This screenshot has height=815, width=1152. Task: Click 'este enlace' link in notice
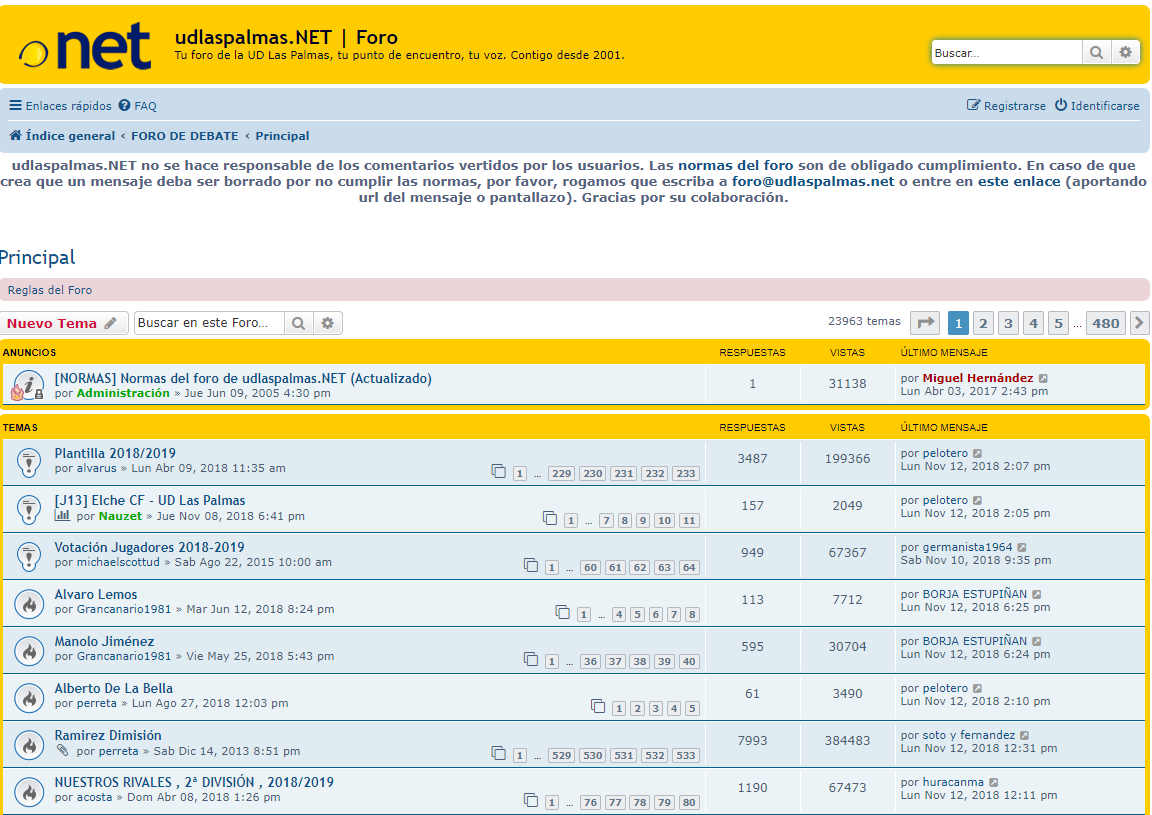pos(1019,182)
